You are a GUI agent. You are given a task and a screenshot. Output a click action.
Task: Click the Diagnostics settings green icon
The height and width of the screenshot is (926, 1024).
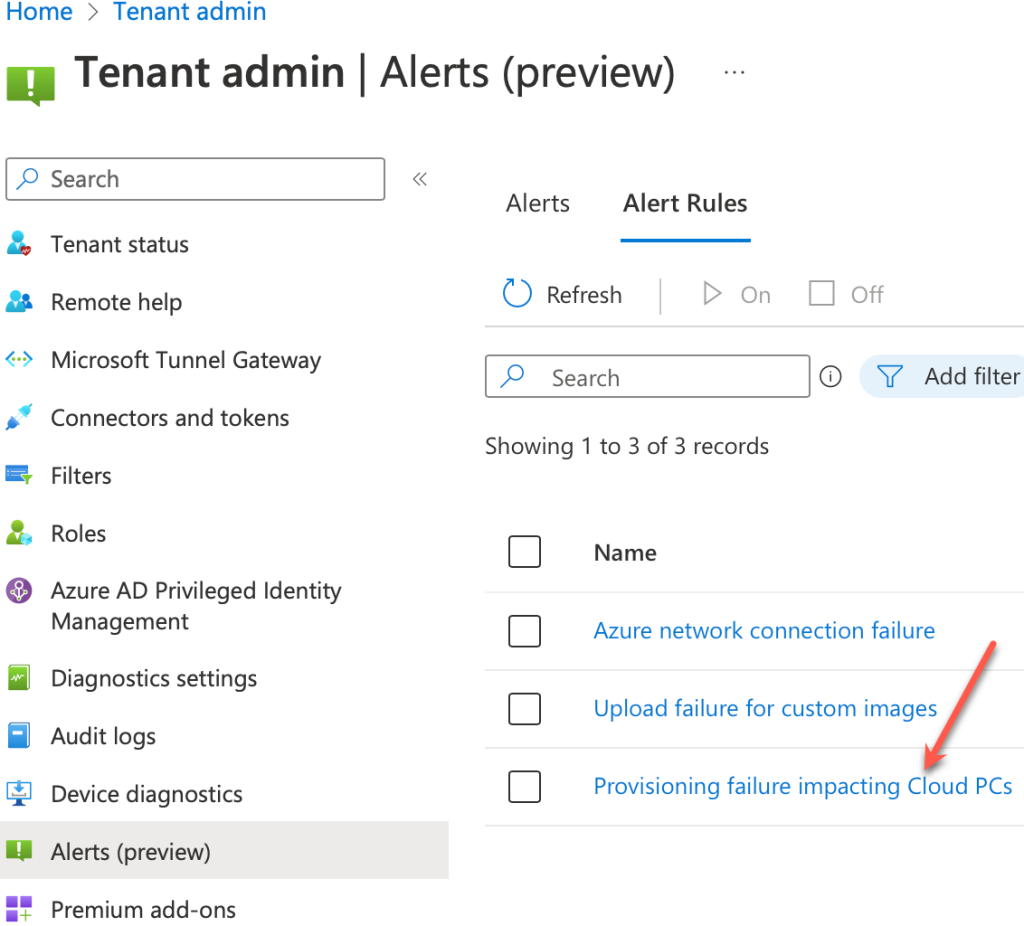19,678
